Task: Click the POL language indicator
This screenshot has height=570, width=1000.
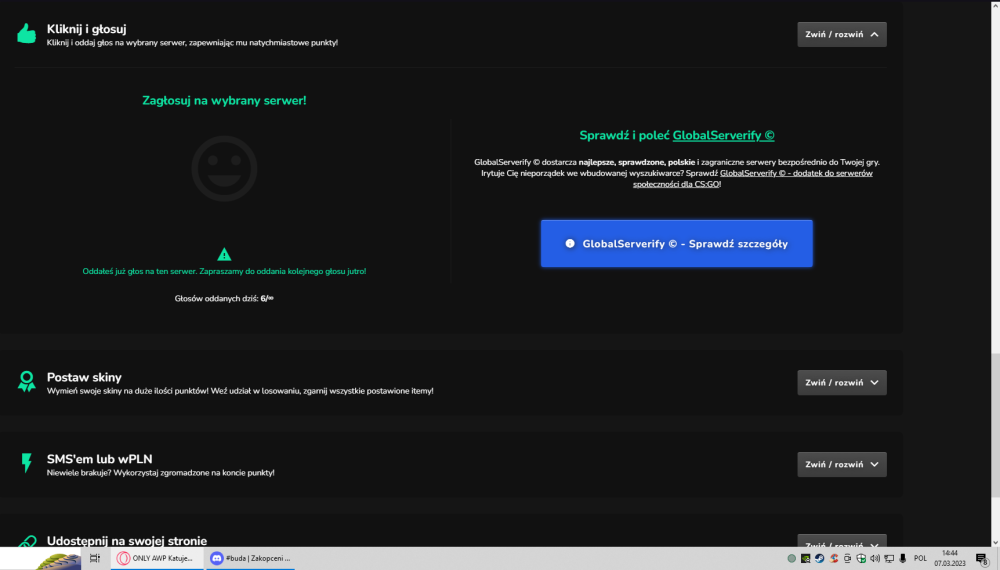Action: (920, 559)
